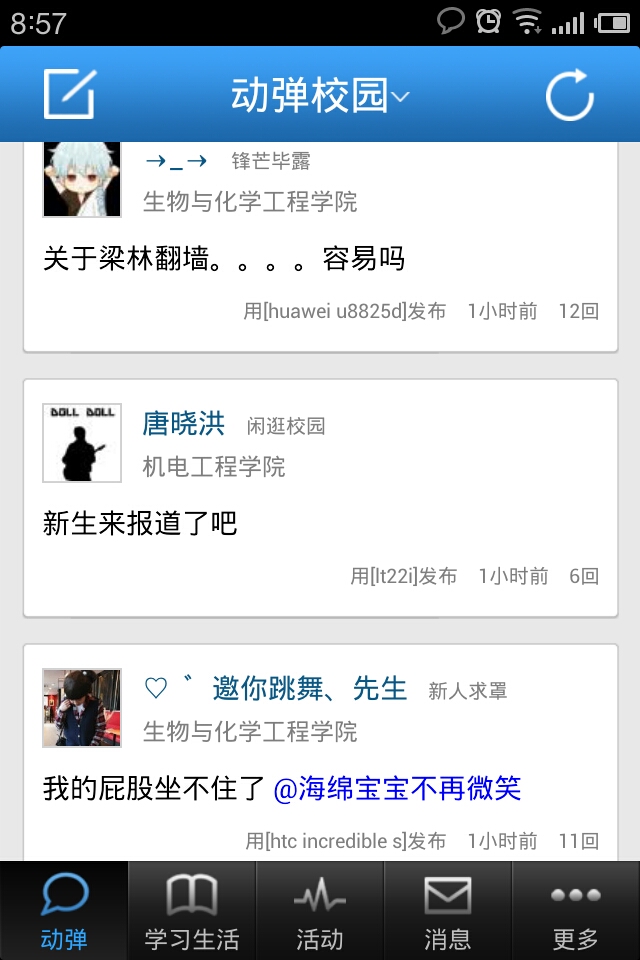Open username →_→ in top post
The height and width of the screenshot is (960, 640).
point(176,161)
